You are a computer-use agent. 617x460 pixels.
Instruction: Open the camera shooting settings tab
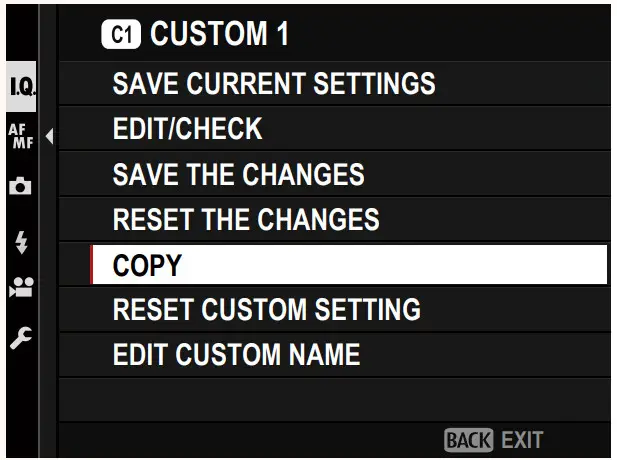[19, 187]
